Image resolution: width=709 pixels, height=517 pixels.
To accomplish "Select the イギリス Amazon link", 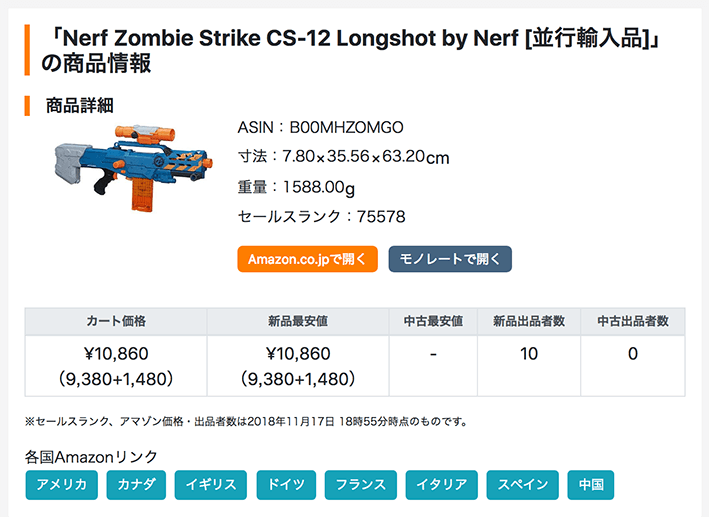I will point(211,485).
